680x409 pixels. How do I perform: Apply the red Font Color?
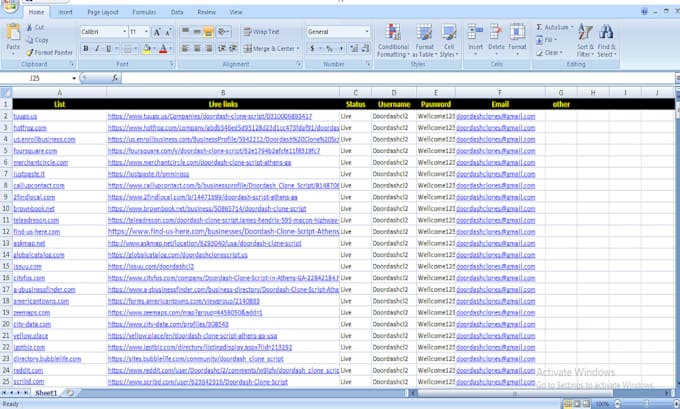pos(163,49)
